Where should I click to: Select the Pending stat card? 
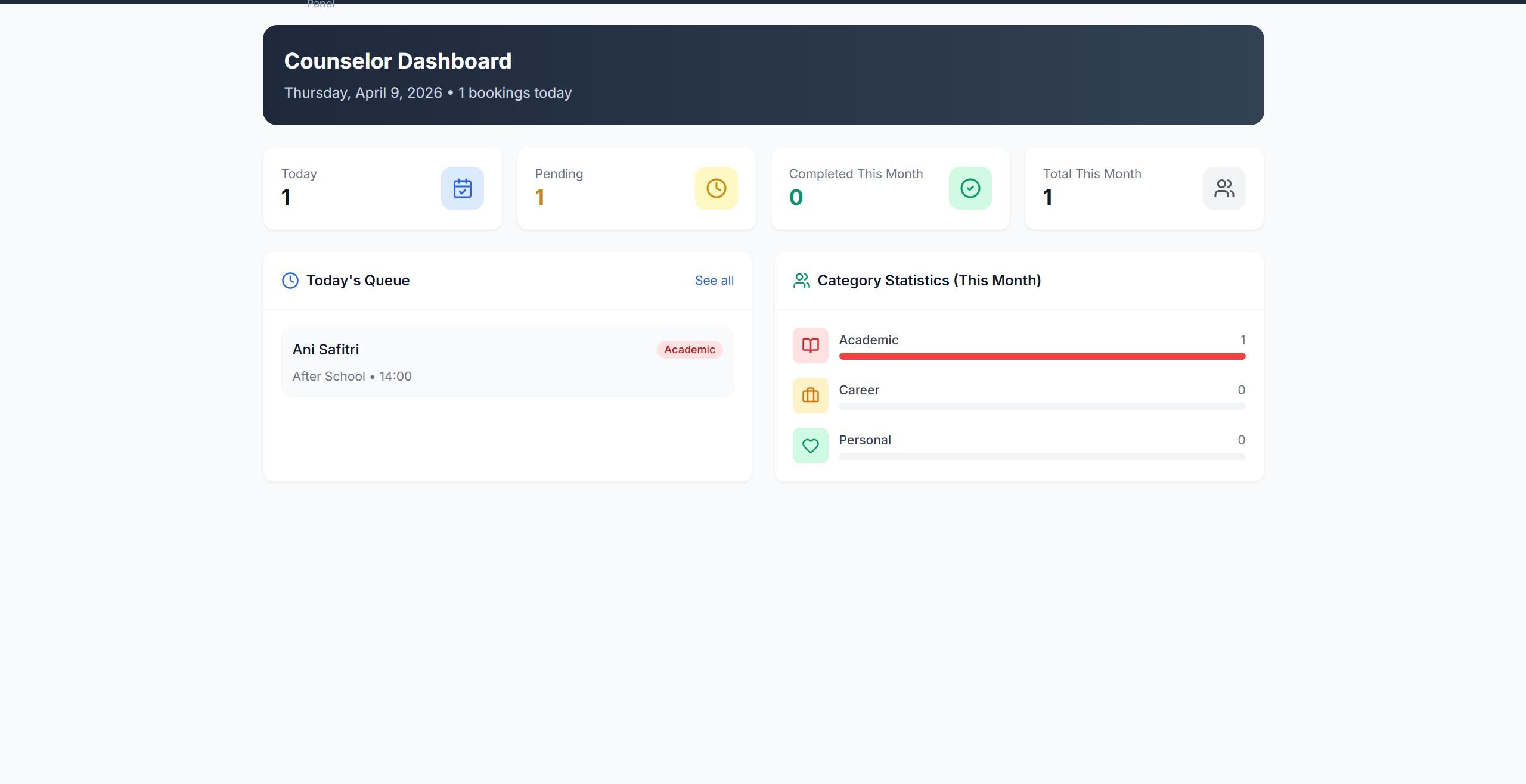point(635,188)
